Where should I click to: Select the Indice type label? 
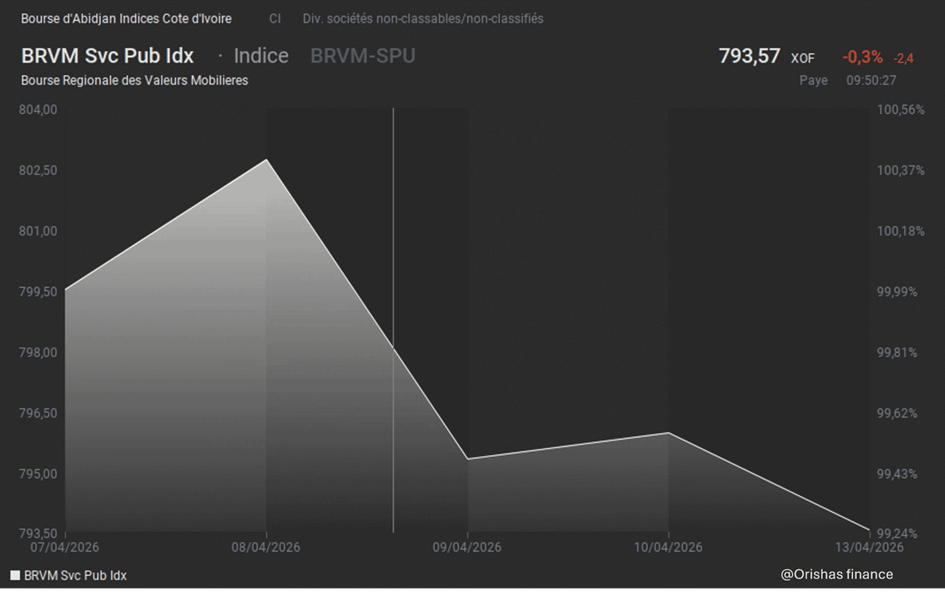[260, 56]
